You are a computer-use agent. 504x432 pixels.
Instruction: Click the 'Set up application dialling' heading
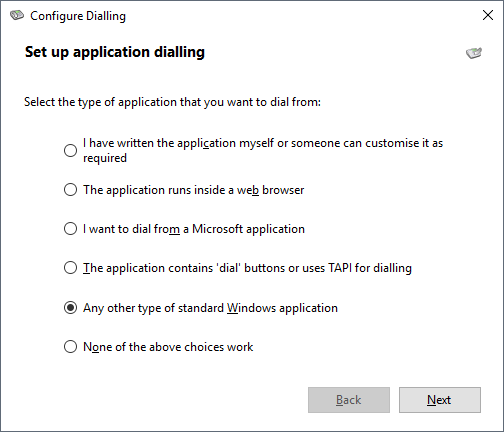(x=115, y=52)
